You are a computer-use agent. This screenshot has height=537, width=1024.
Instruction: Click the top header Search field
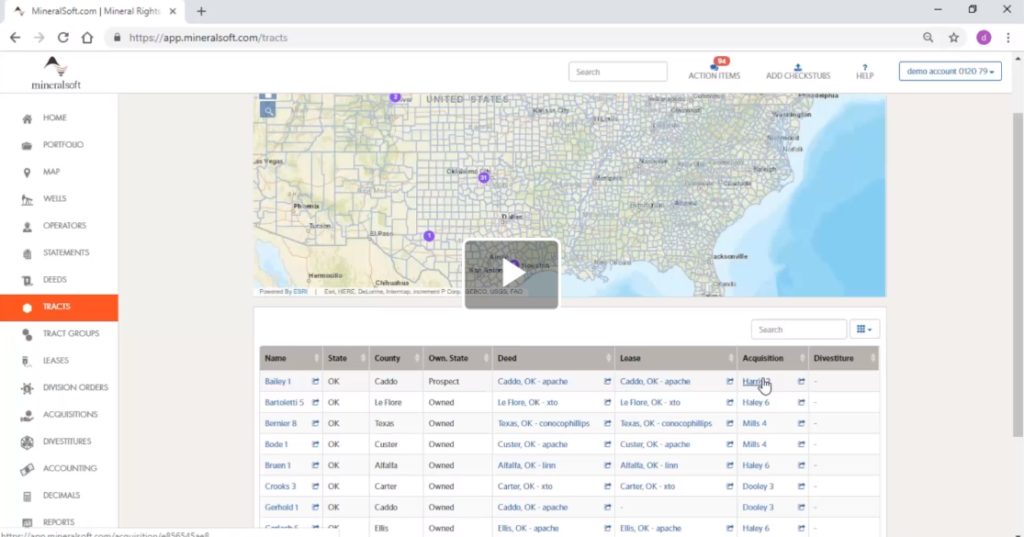pyautogui.click(x=617, y=72)
